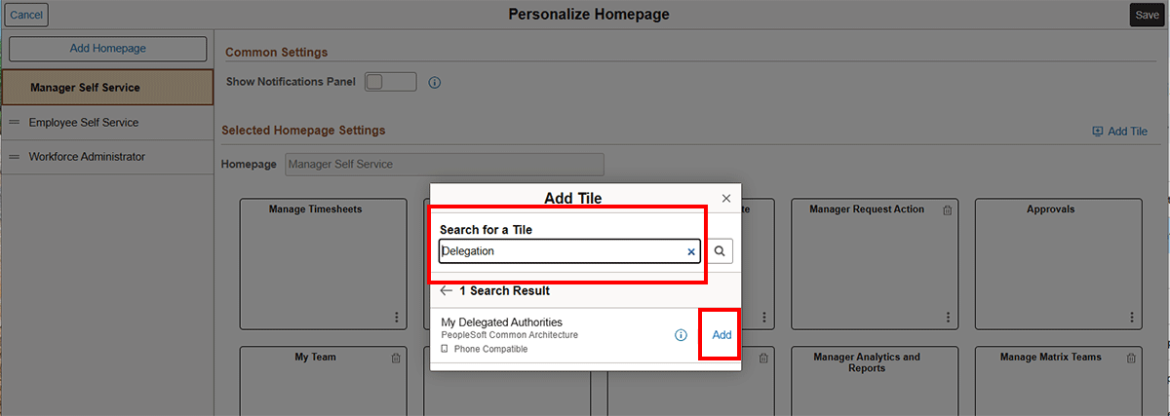Click the back arrow beside 1 Search Result
The height and width of the screenshot is (416, 1170).
coord(446,291)
